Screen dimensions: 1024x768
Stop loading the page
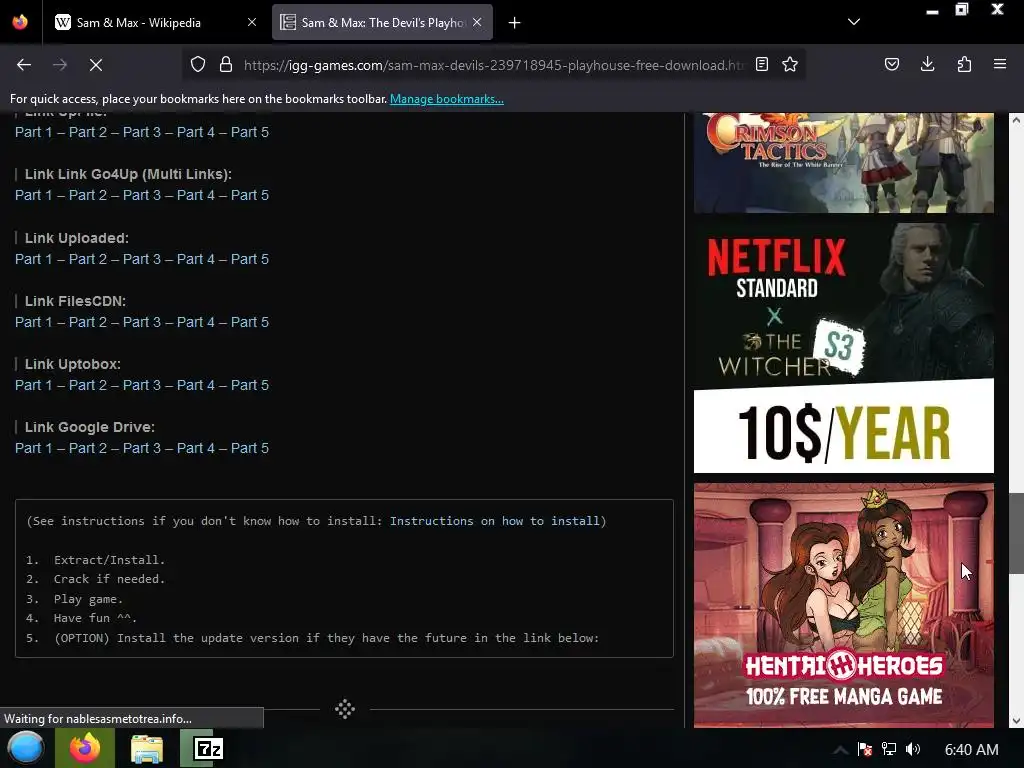pyautogui.click(x=96, y=65)
